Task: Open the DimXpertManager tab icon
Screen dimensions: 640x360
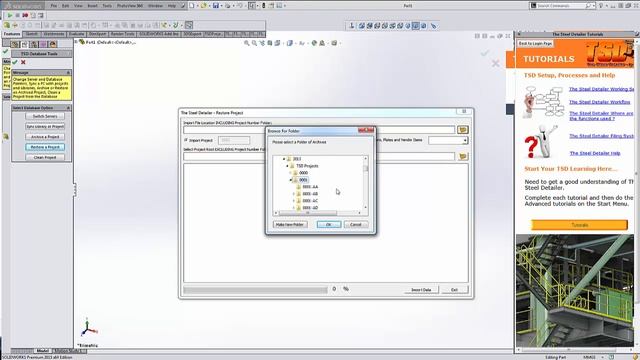Action: point(43,44)
